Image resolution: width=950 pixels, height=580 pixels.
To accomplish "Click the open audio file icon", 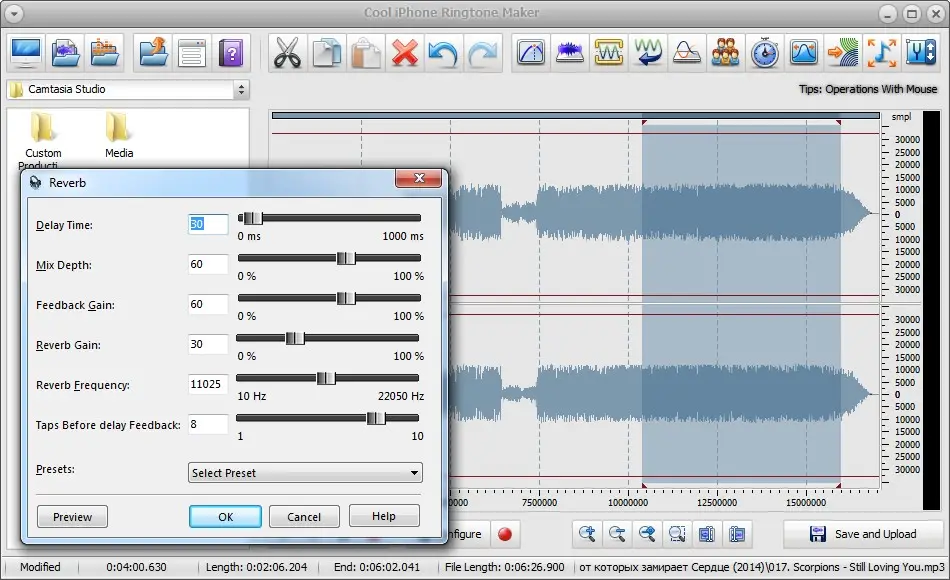I will [x=66, y=53].
